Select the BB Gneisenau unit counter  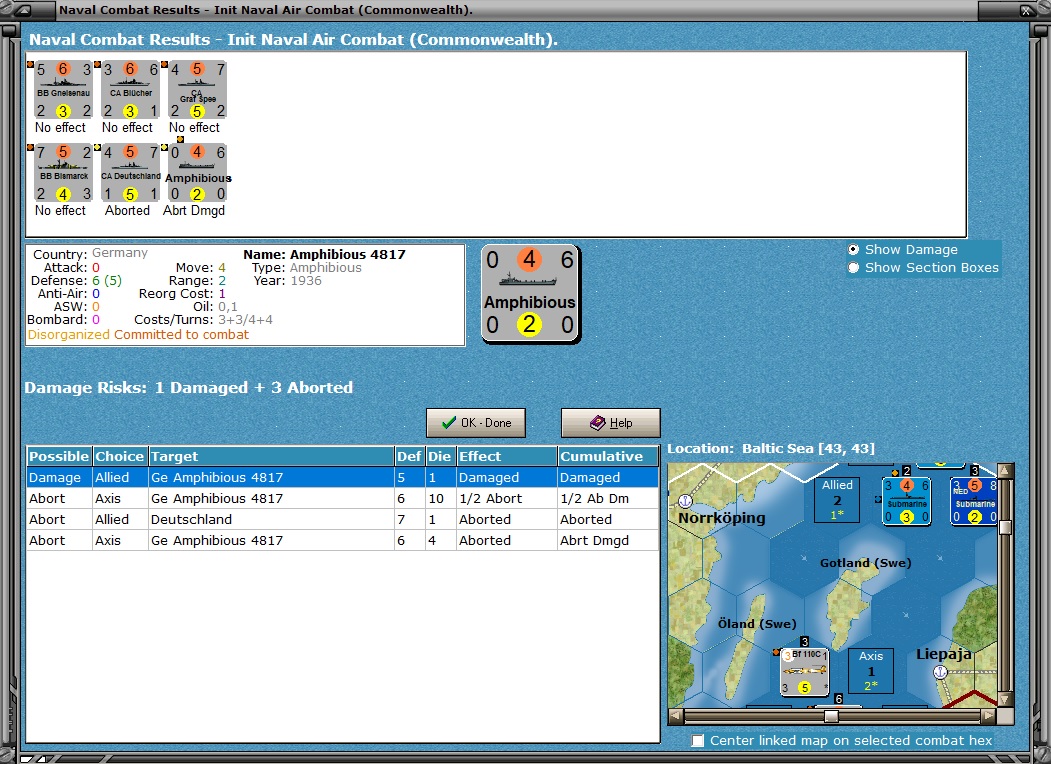click(63, 90)
